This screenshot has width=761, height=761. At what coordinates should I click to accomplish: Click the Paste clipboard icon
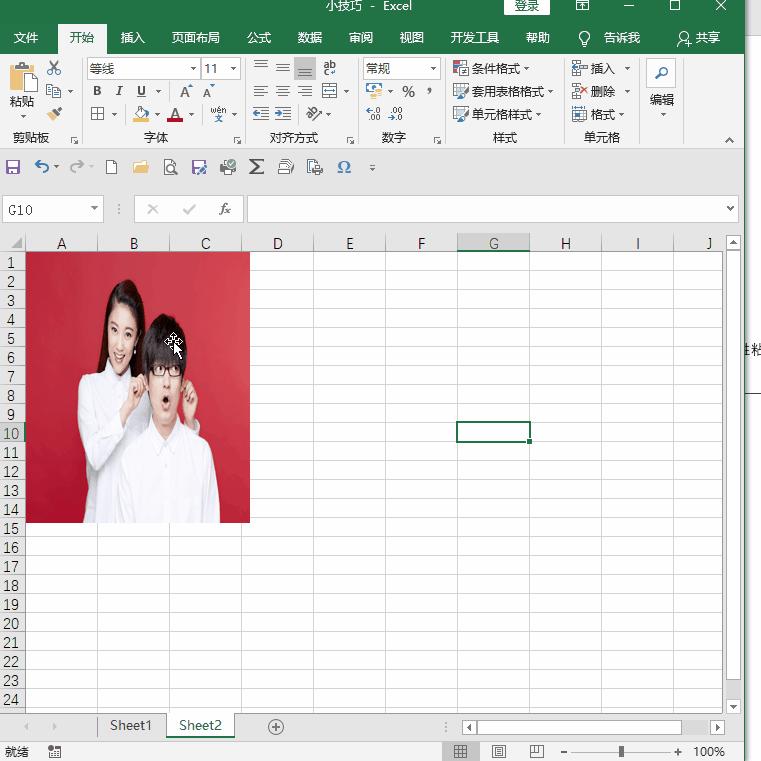22,78
